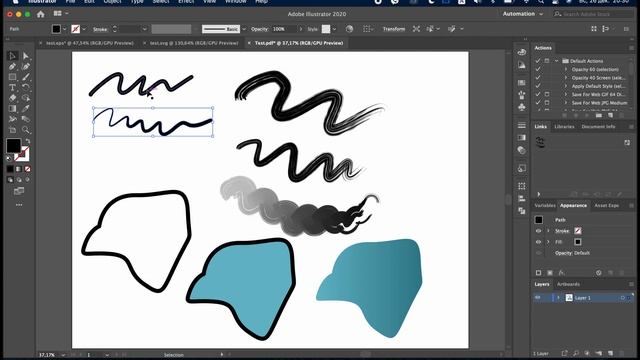Select the Direct Selection tool
This screenshot has width=640, height=360.
pyautogui.click(x=26, y=56)
